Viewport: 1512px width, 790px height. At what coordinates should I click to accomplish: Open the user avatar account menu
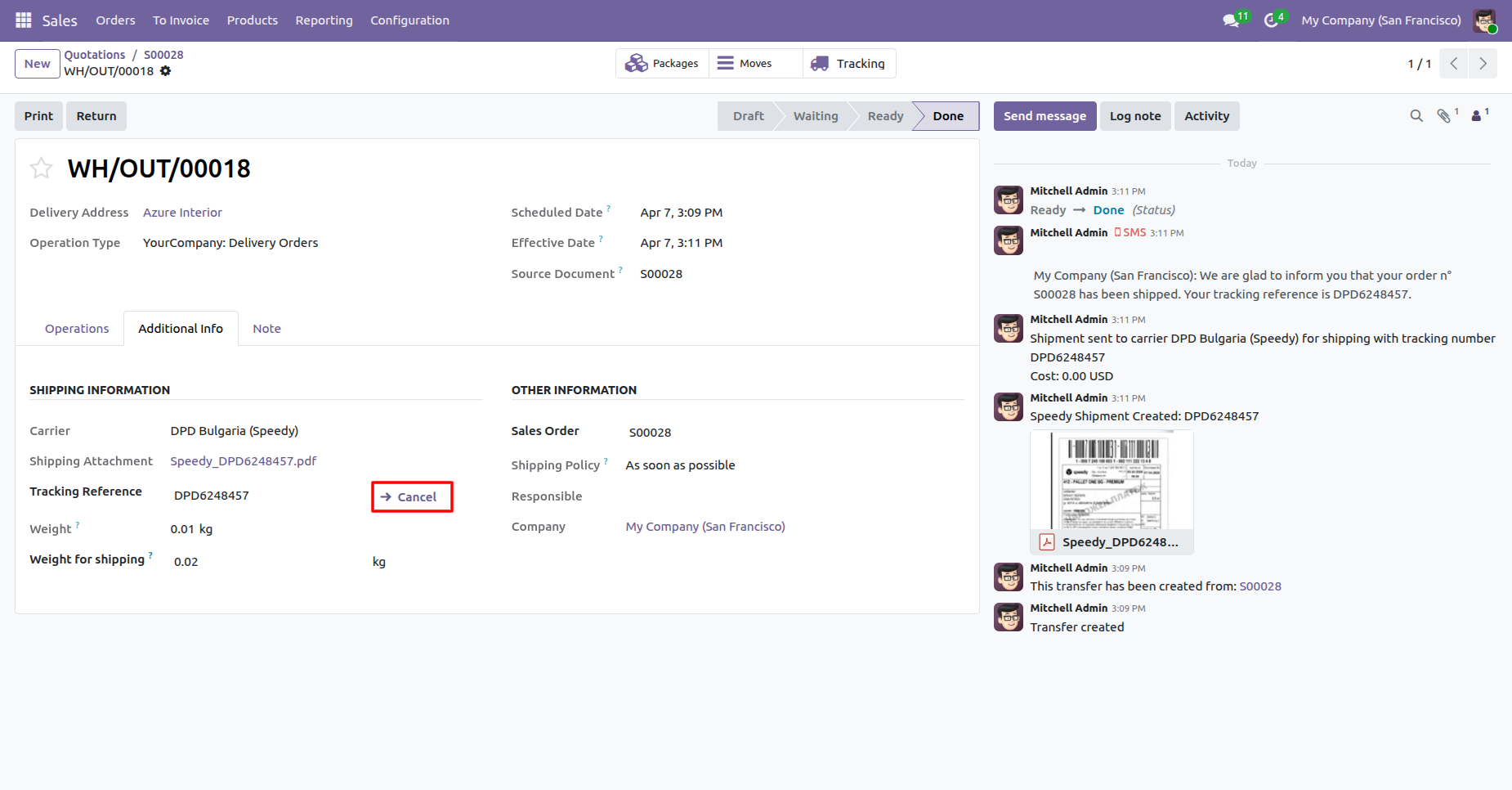coord(1485,20)
